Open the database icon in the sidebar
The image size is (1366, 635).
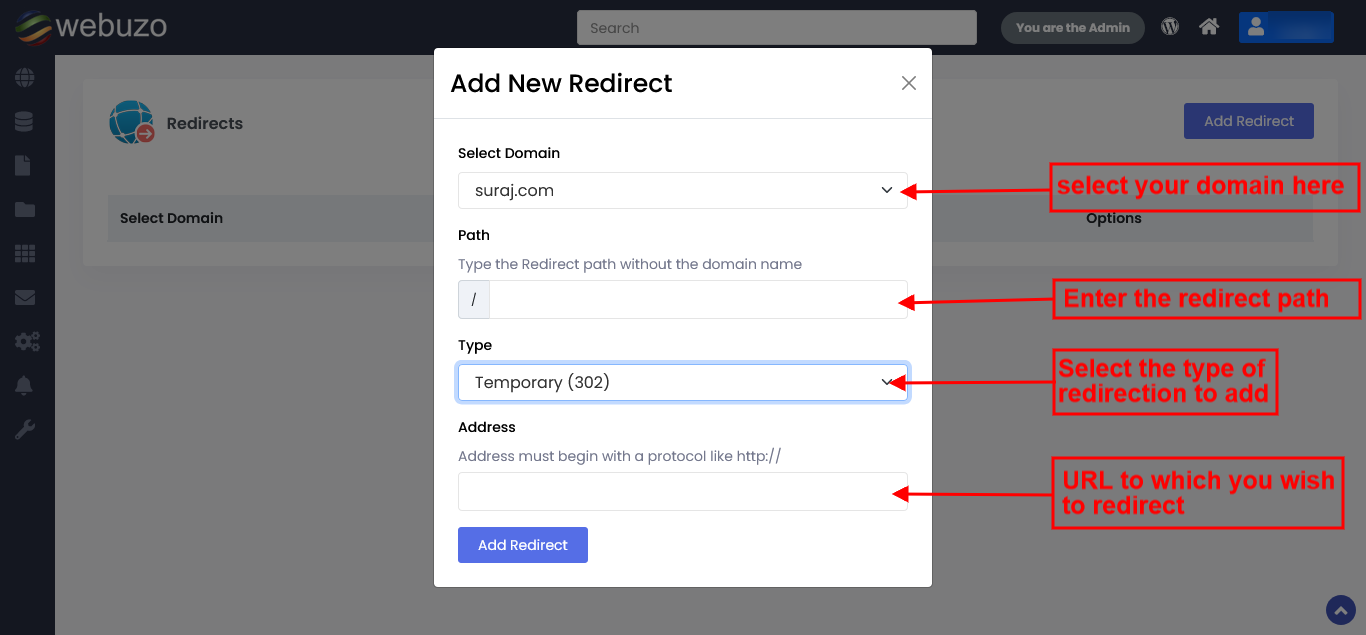click(x=24, y=121)
